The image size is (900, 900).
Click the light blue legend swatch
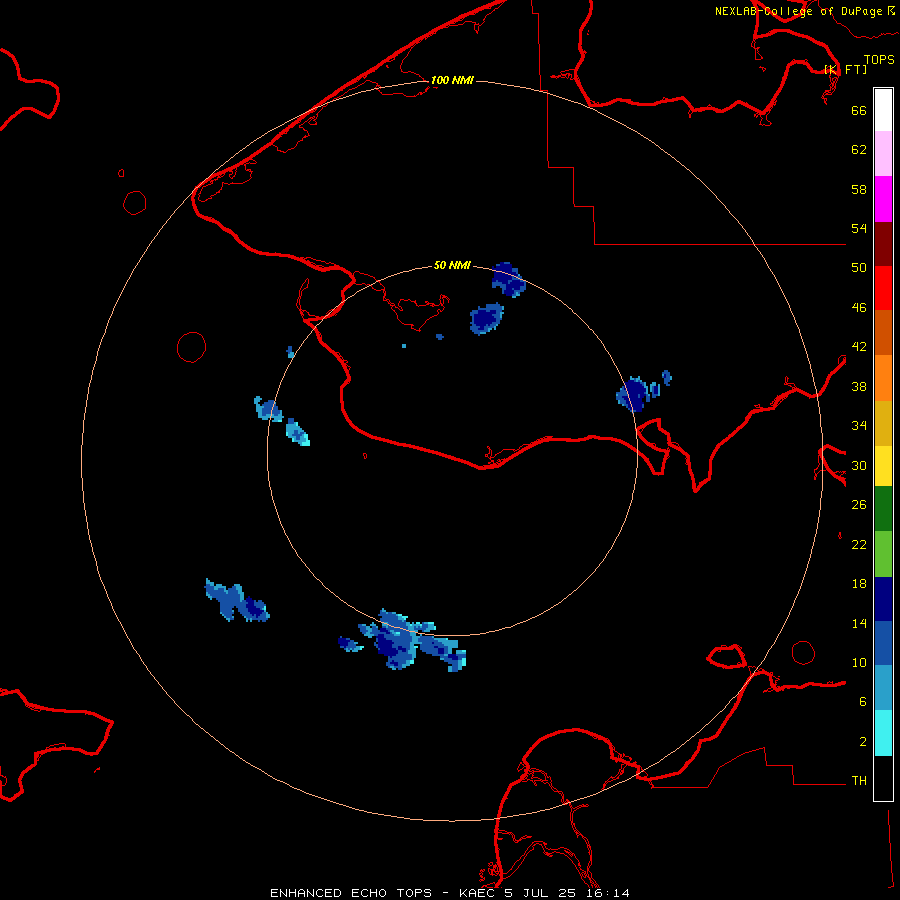click(883, 688)
